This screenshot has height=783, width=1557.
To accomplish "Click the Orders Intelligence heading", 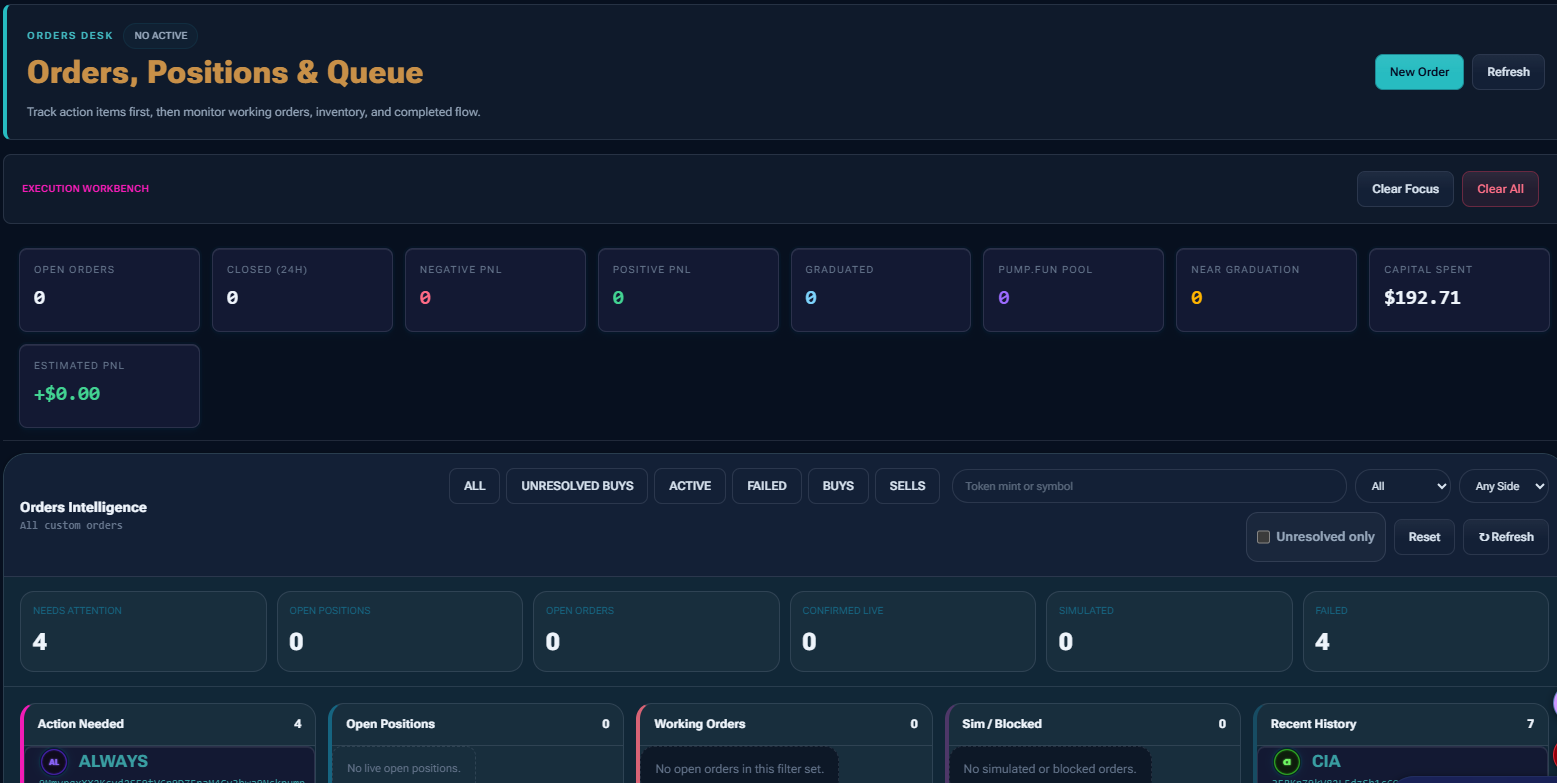I will [x=83, y=507].
